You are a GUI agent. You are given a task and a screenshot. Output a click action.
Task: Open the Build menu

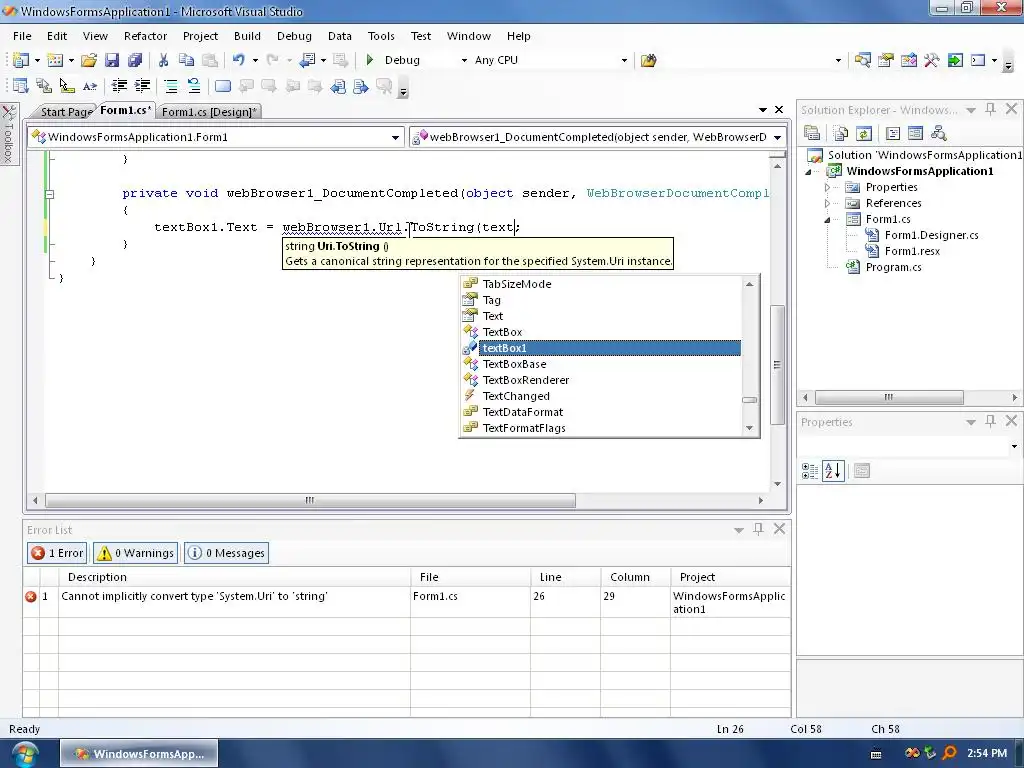(x=247, y=36)
